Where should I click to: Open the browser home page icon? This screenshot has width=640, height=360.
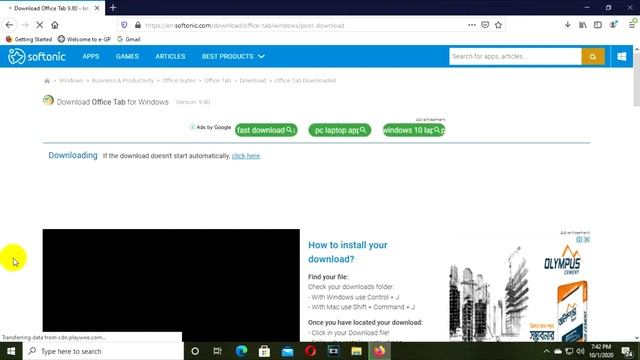click(55, 25)
